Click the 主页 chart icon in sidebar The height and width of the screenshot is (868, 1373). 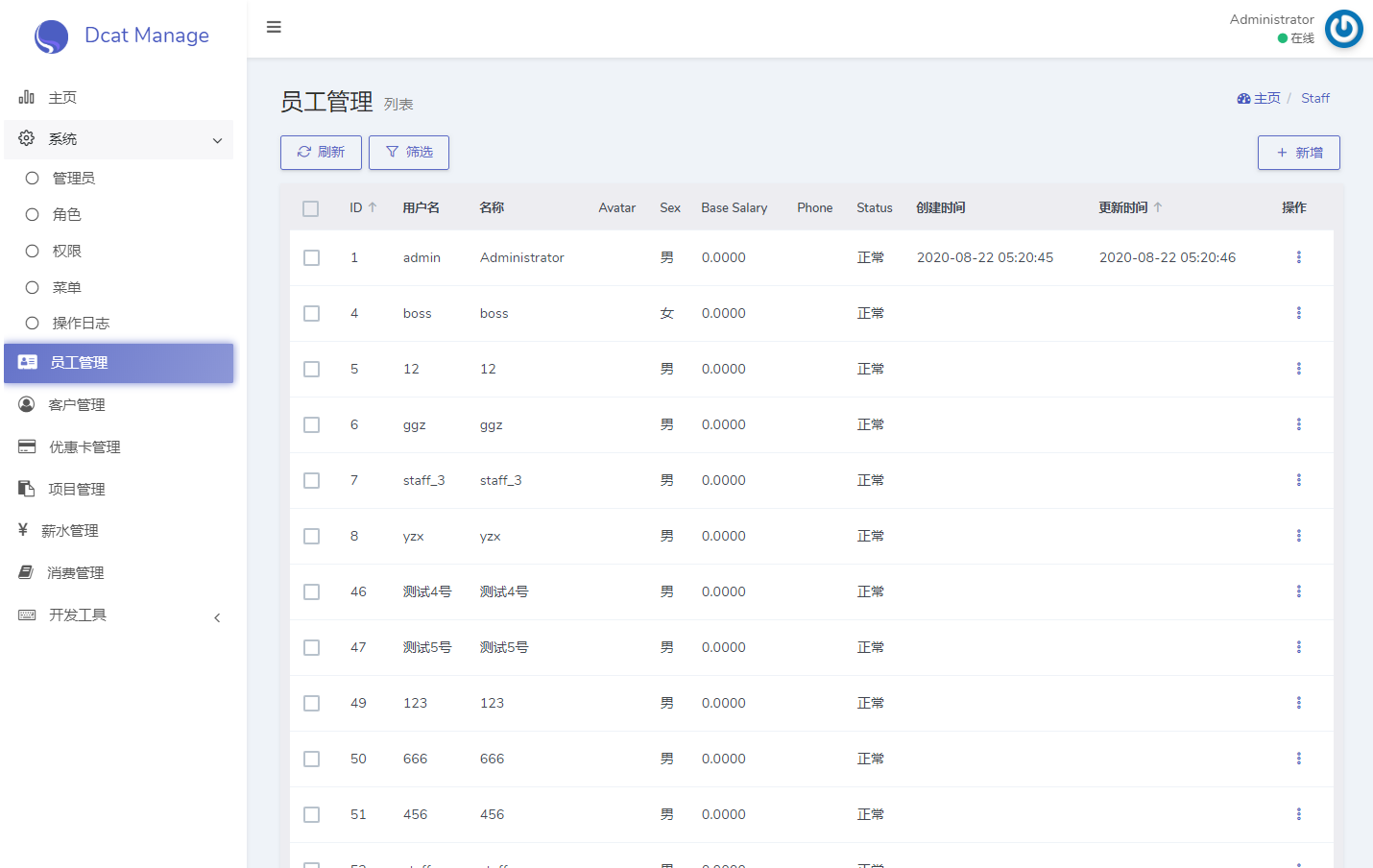27,97
